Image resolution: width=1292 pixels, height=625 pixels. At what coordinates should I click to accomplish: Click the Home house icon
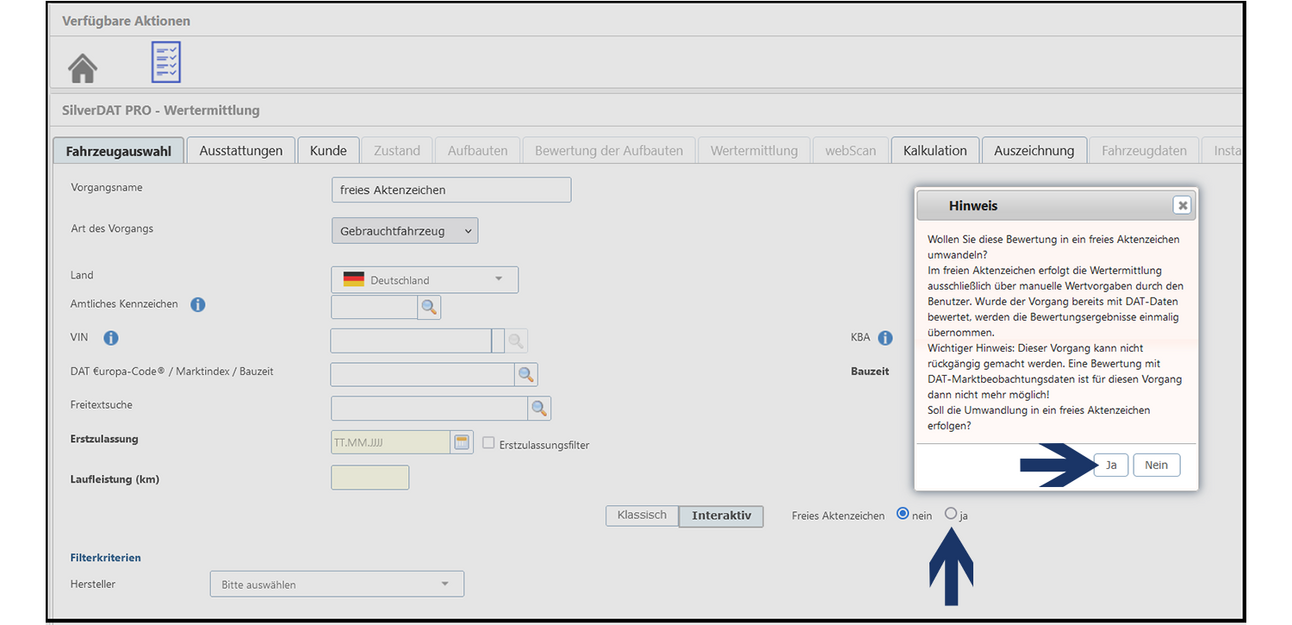click(x=82, y=68)
